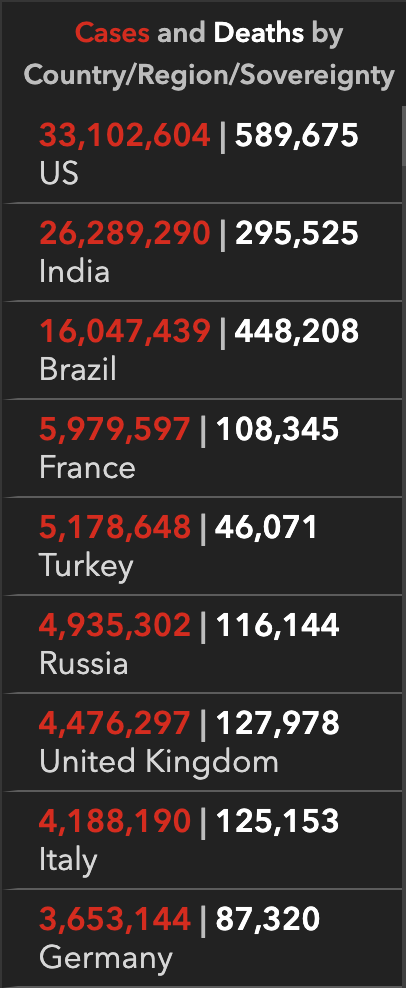Select the Turkey list row

[x=202, y=546]
